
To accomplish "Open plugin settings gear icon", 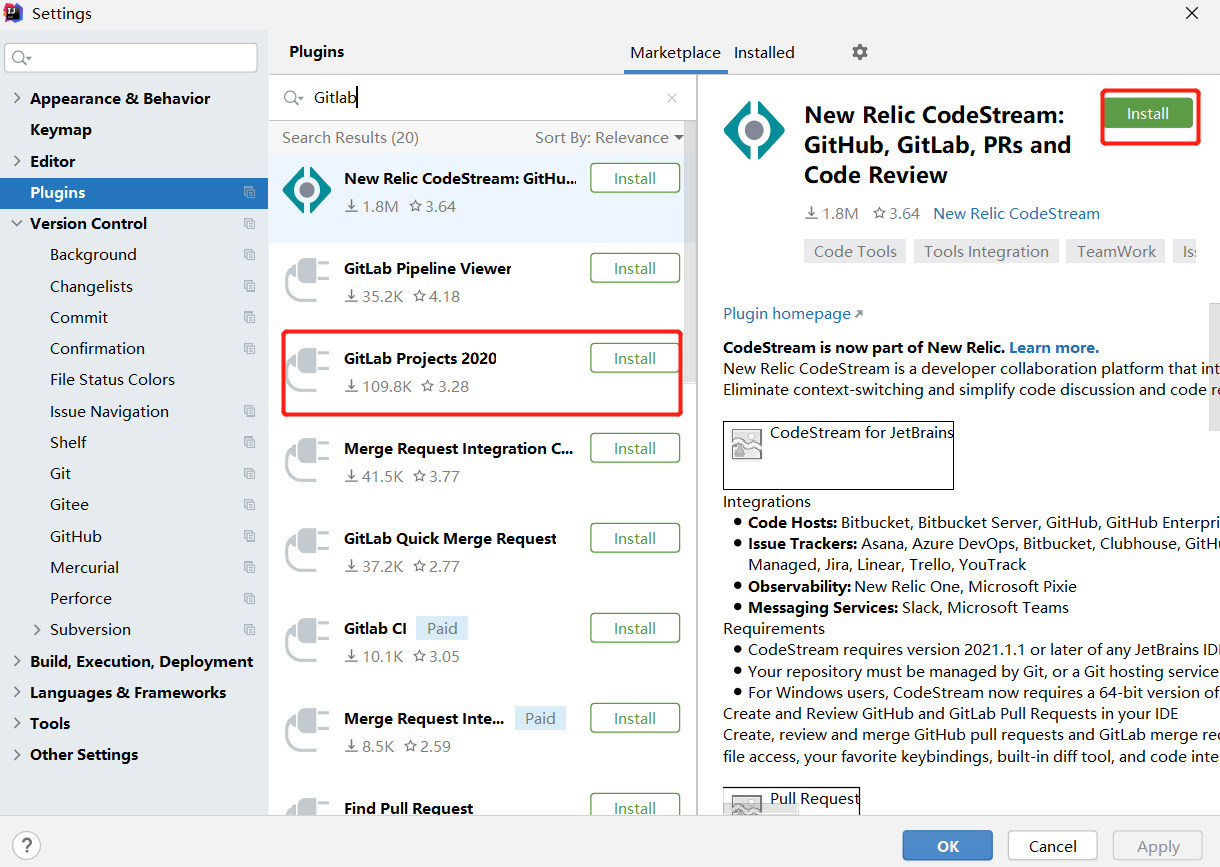I will pyautogui.click(x=860, y=52).
